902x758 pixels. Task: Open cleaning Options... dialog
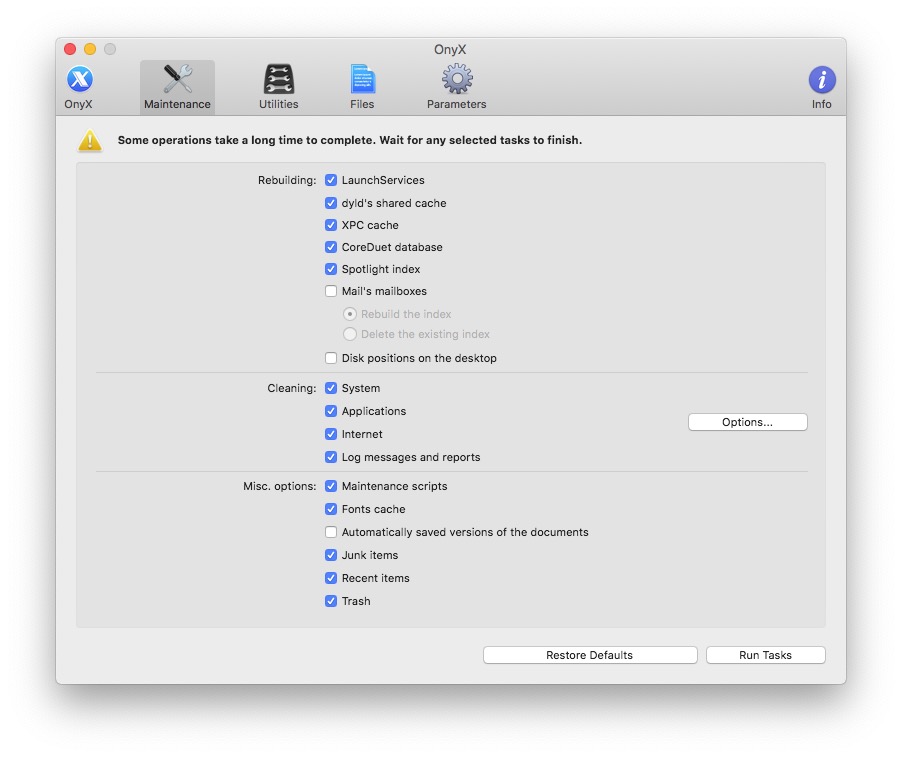pyautogui.click(x=747, y=422)
